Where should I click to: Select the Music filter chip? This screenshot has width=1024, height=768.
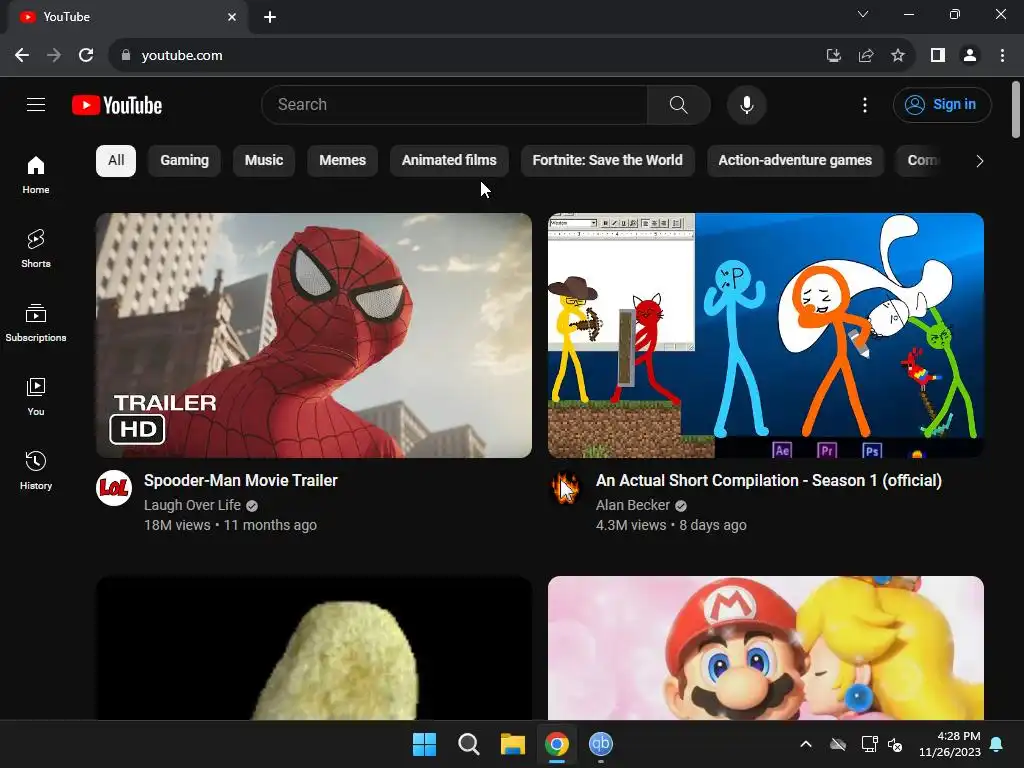tap(264, 161)
